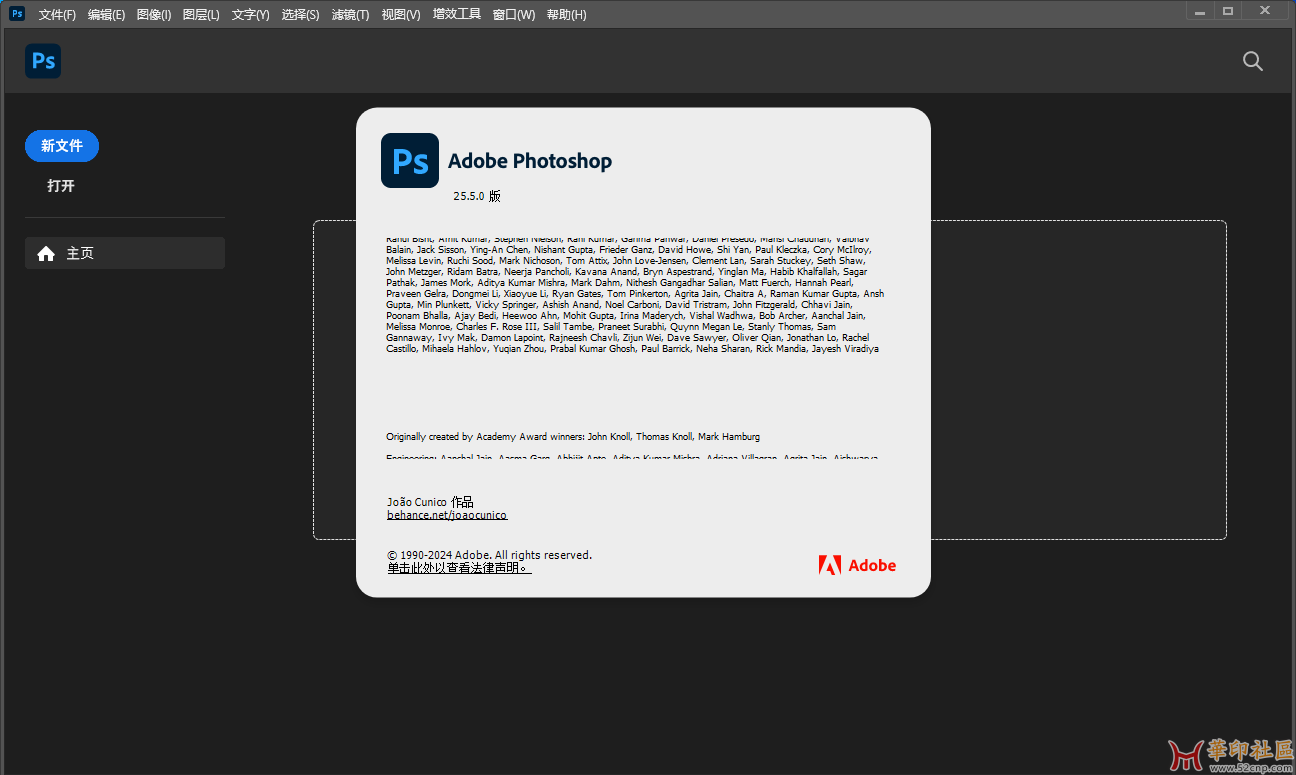
Task: Click the credits line starting 'Castillo, Mihaela Hahlov'
Action: (633, 349)
